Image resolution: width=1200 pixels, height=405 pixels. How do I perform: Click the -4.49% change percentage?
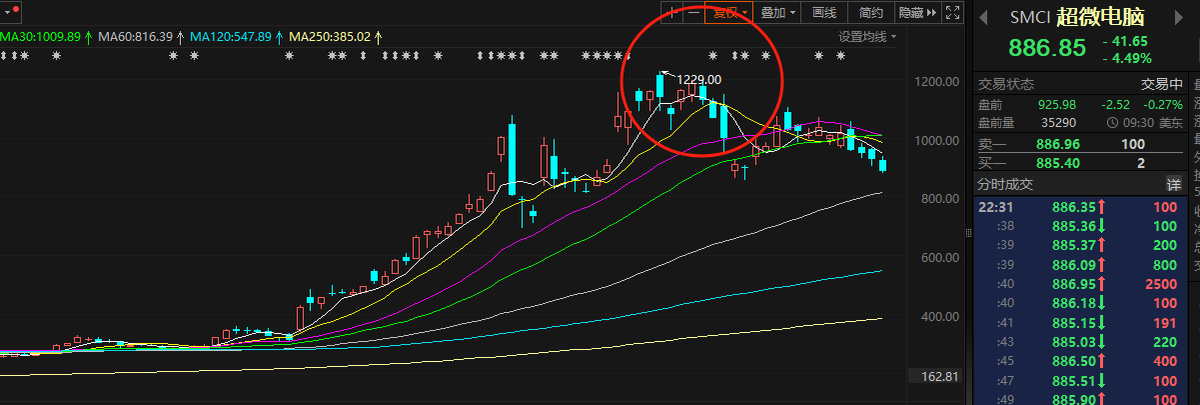tap(1127, 58)
